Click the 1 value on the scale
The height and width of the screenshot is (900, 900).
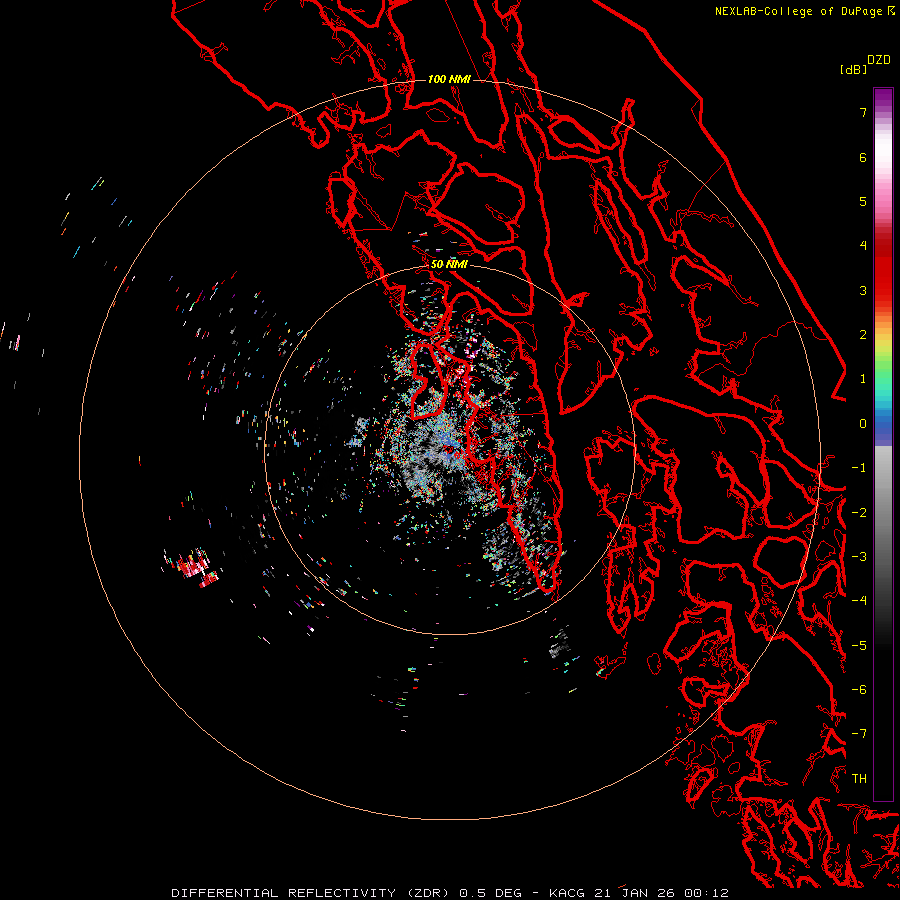click(863, 379)
